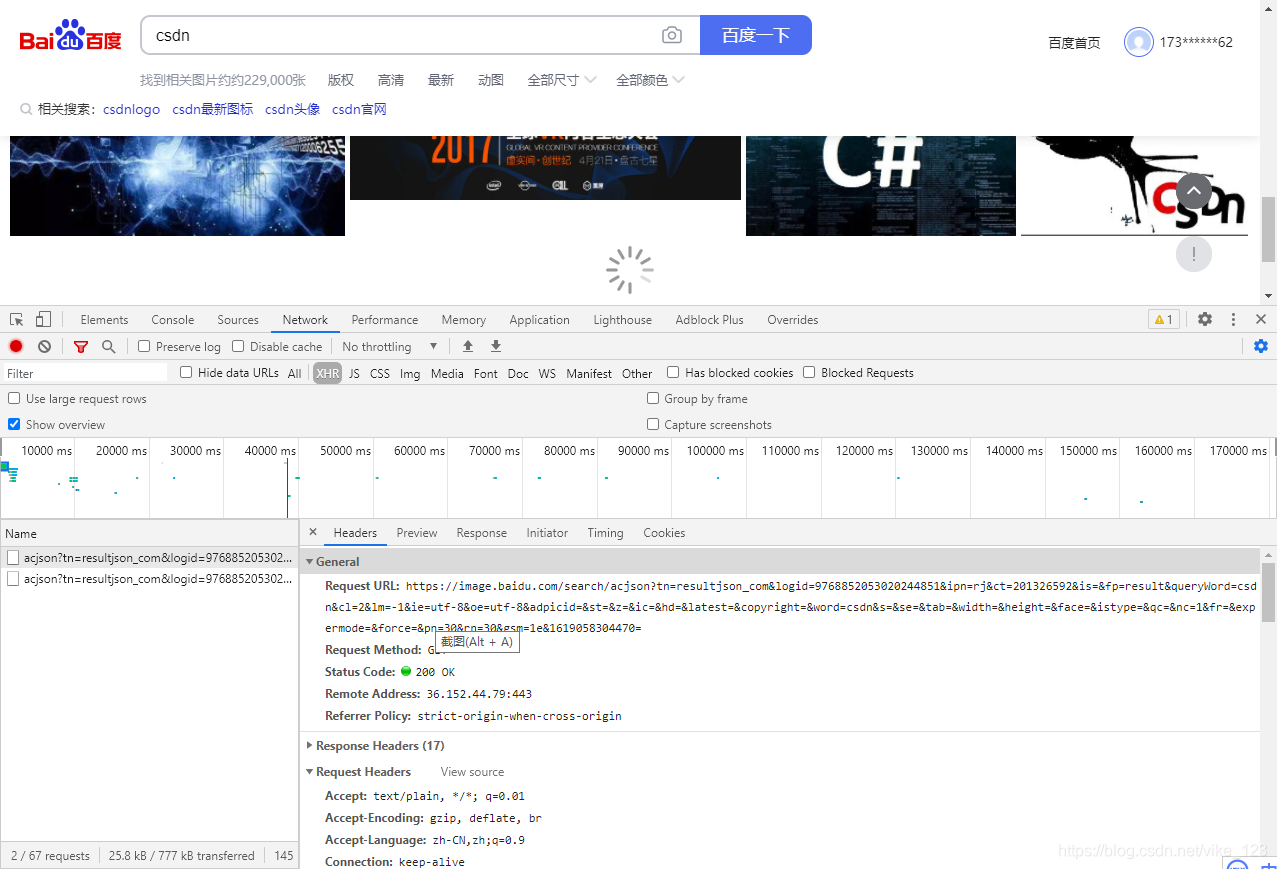Enable Use large request rows
1277x869 pixels.
(x=14, y=398)
